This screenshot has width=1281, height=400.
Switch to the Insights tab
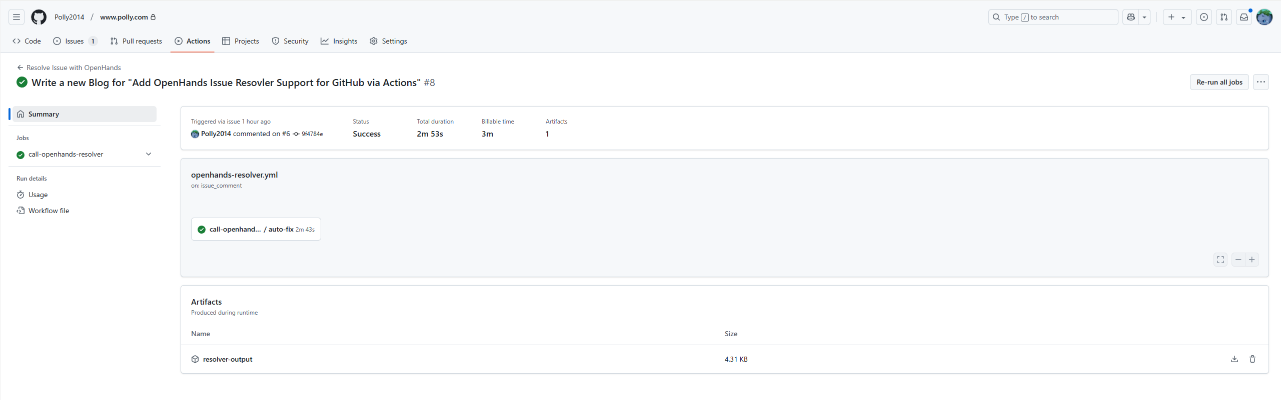(x=339, y=41)
